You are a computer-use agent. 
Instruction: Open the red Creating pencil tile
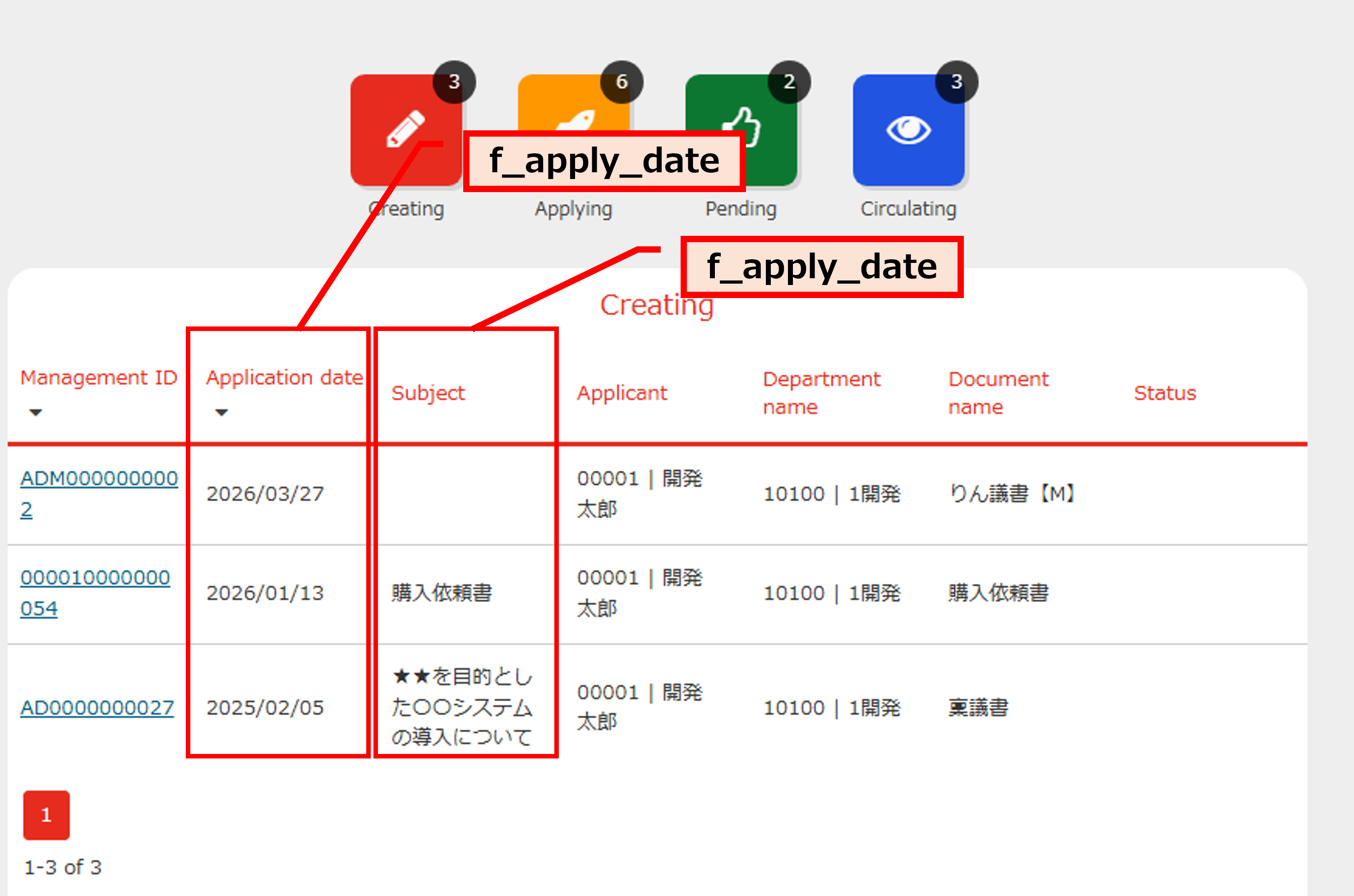click(x=406, y=130)
